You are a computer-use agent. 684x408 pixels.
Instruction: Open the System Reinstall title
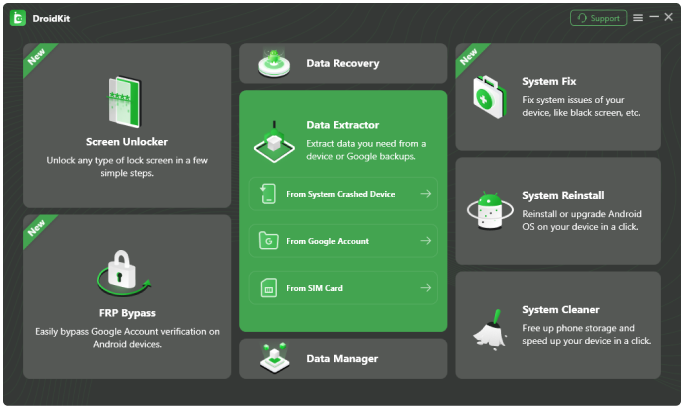pos(563,195)
